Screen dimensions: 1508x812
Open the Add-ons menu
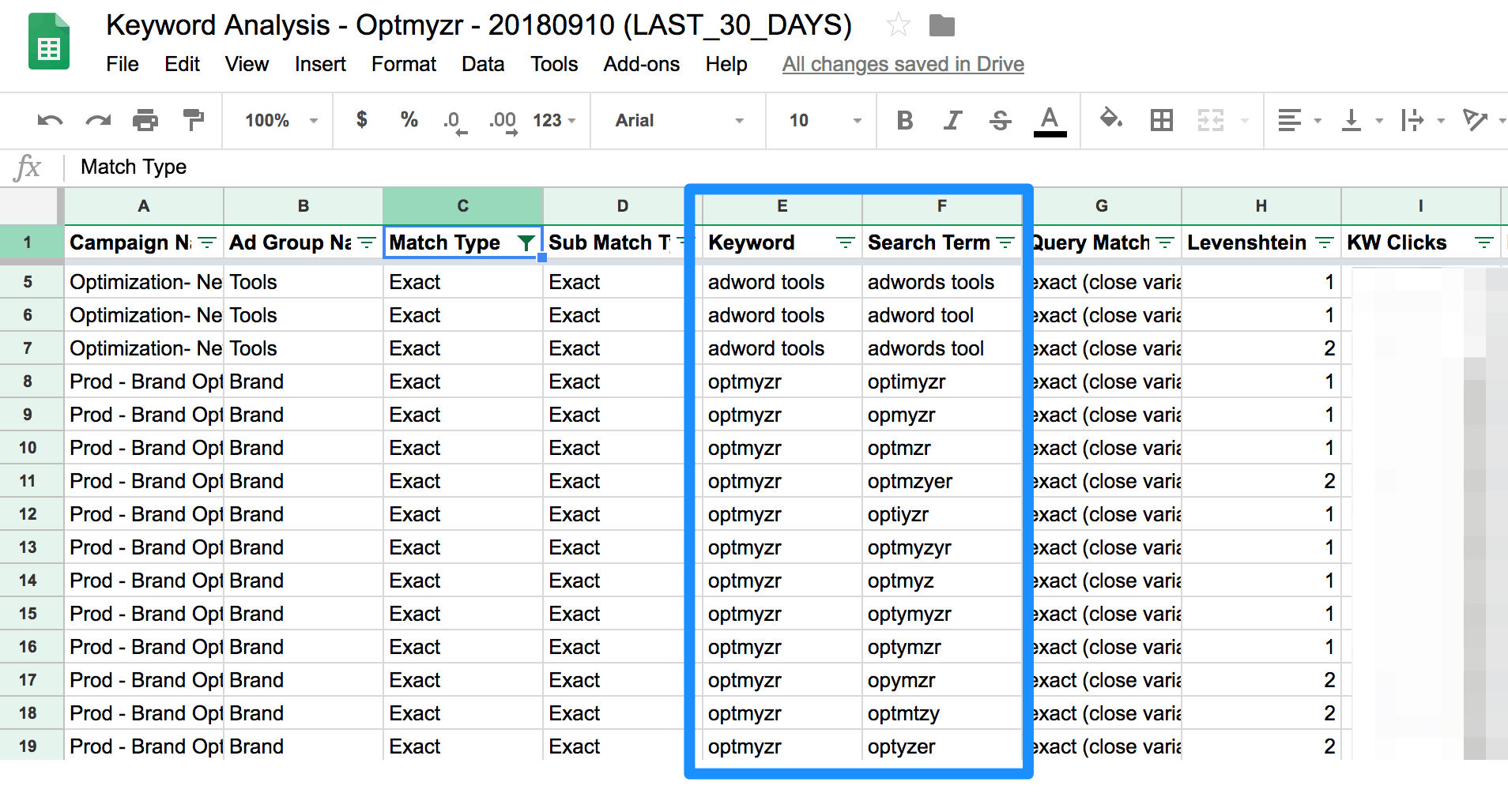(x=641, y=64)
